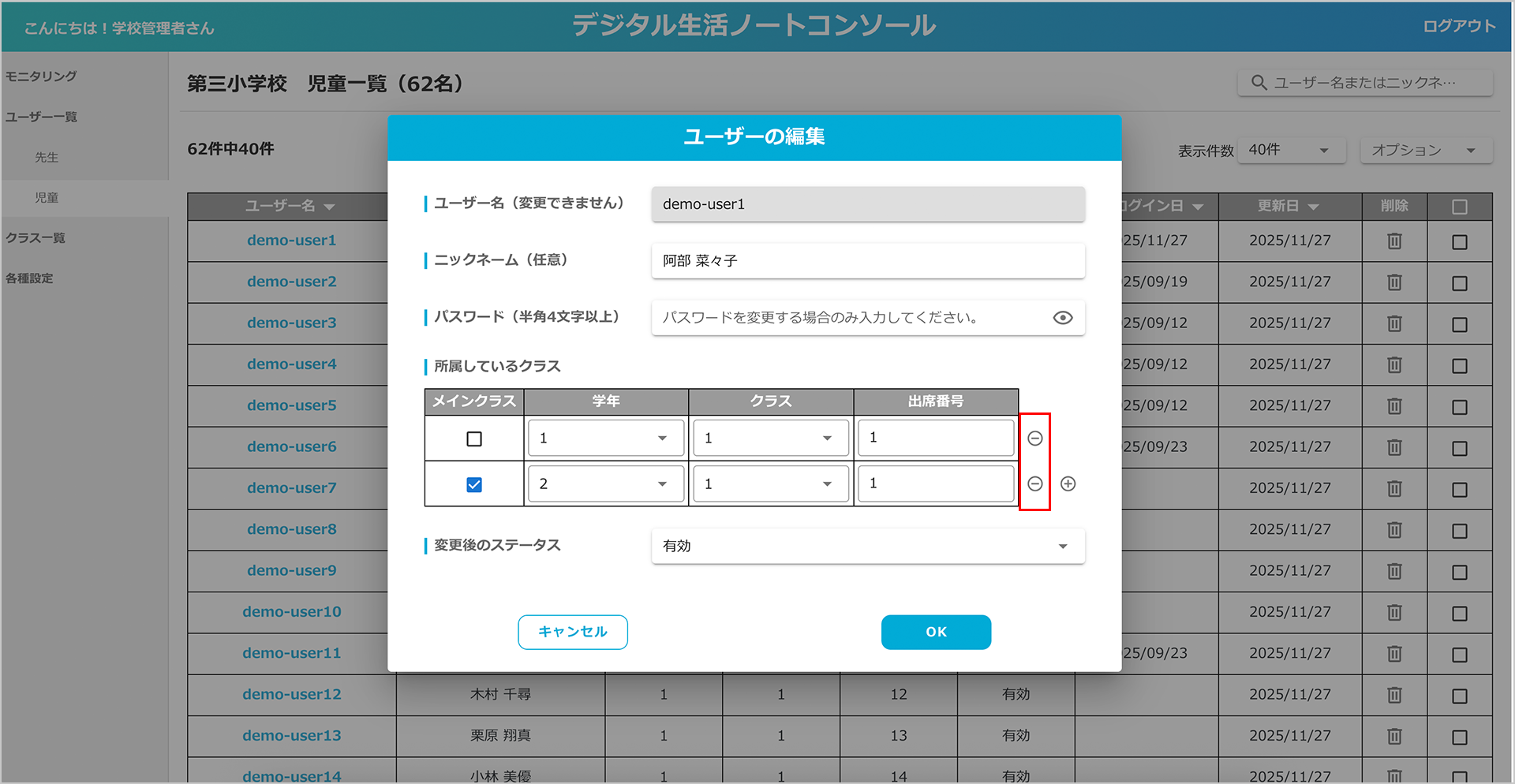Image resolution: width=1515 pixels, height=784 pixels.
Task: Click the remove icon for first class row
Action: click(1035, 439)
